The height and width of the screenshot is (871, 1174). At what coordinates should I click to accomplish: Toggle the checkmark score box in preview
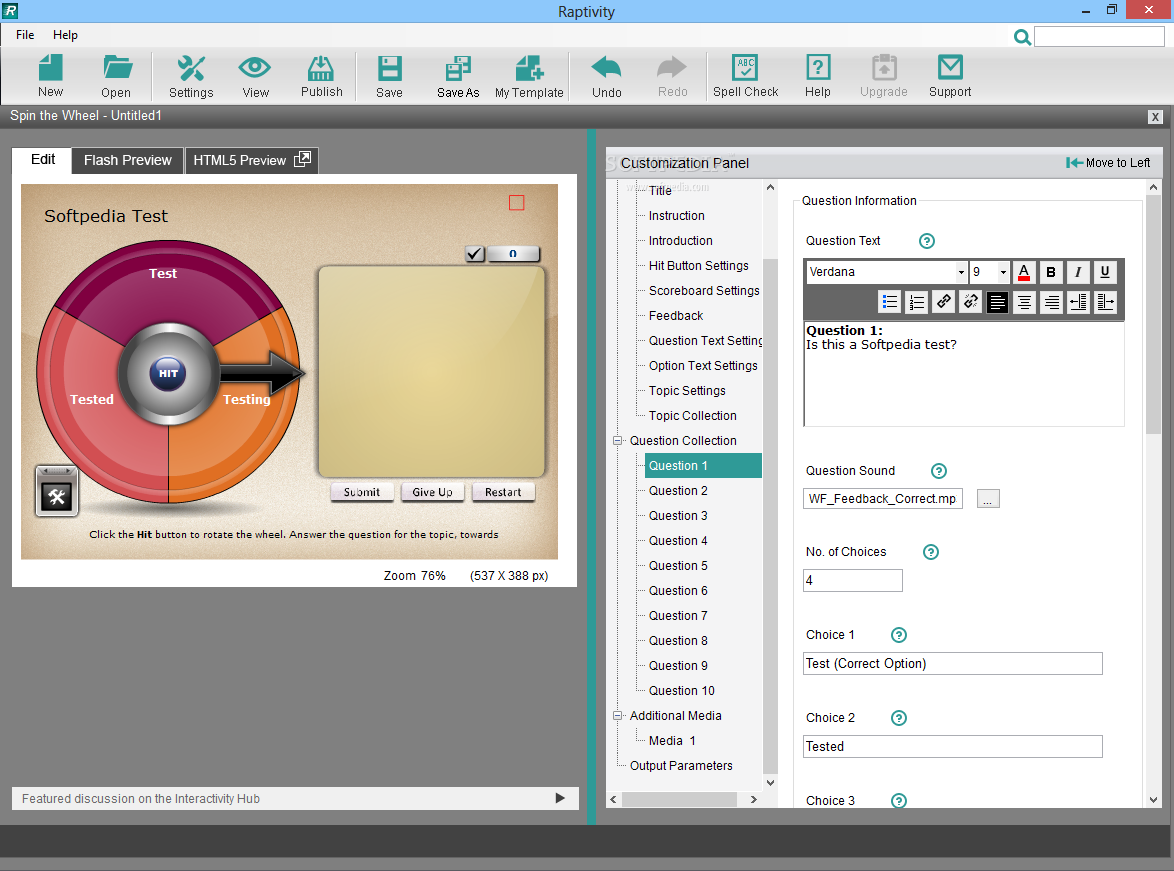[475, 254]
